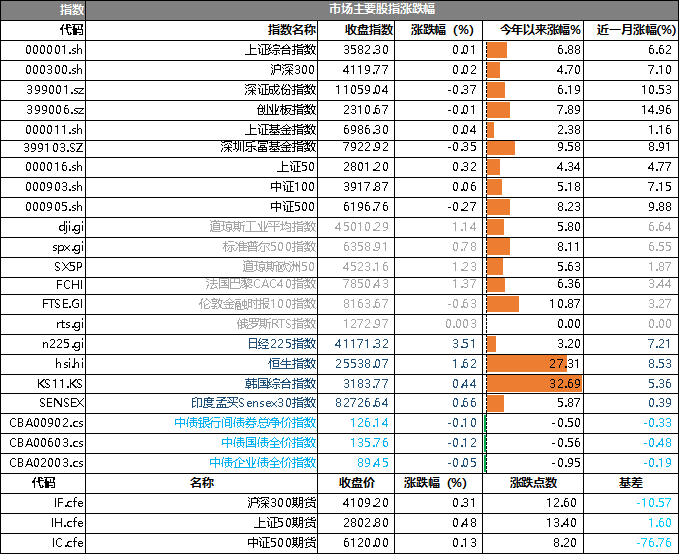Select the 道琼斯欧洲50 name cell

pyautogui.click(x=202, y=267)
